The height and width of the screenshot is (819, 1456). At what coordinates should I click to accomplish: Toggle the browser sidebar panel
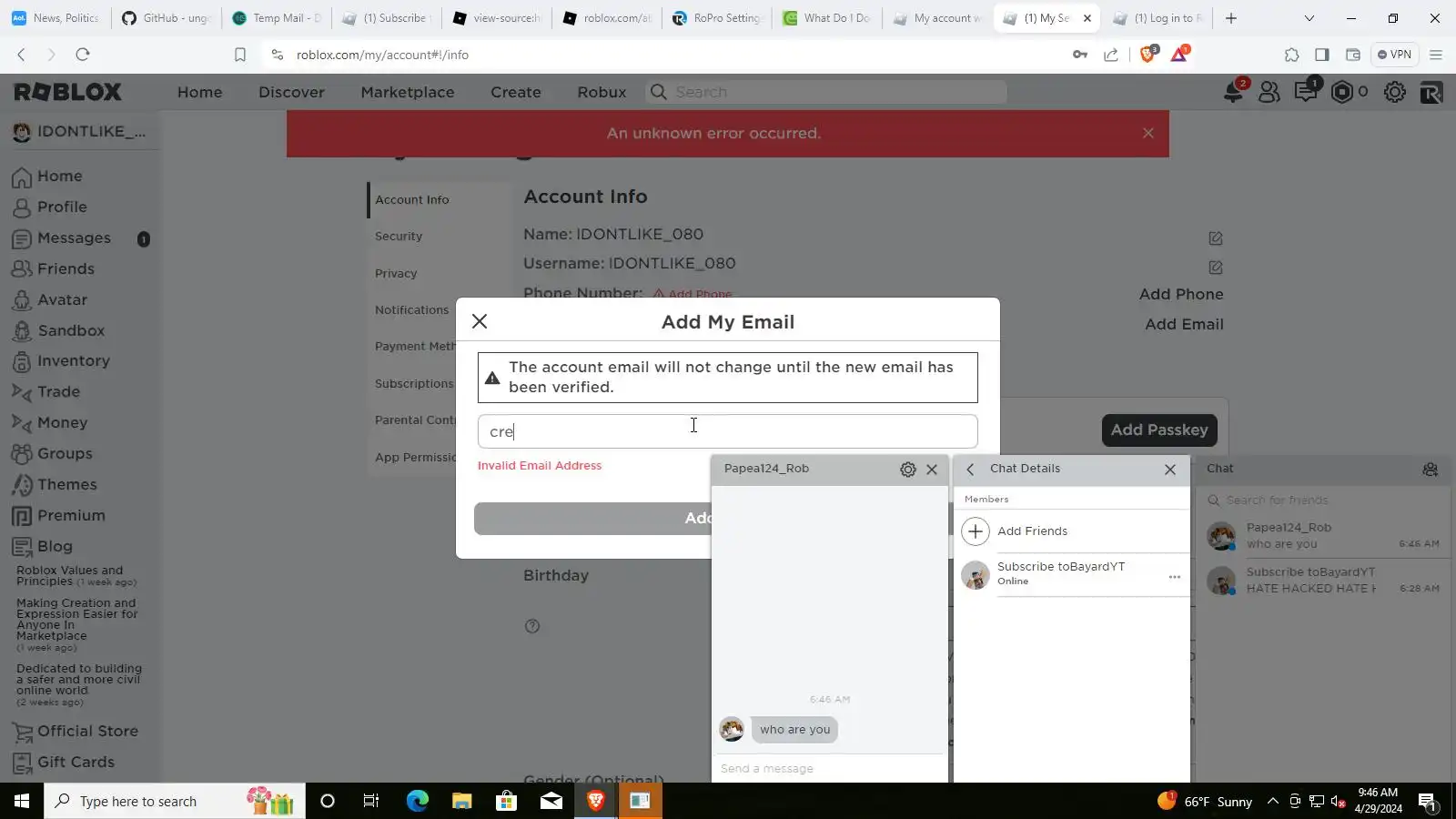(1322, 55)
